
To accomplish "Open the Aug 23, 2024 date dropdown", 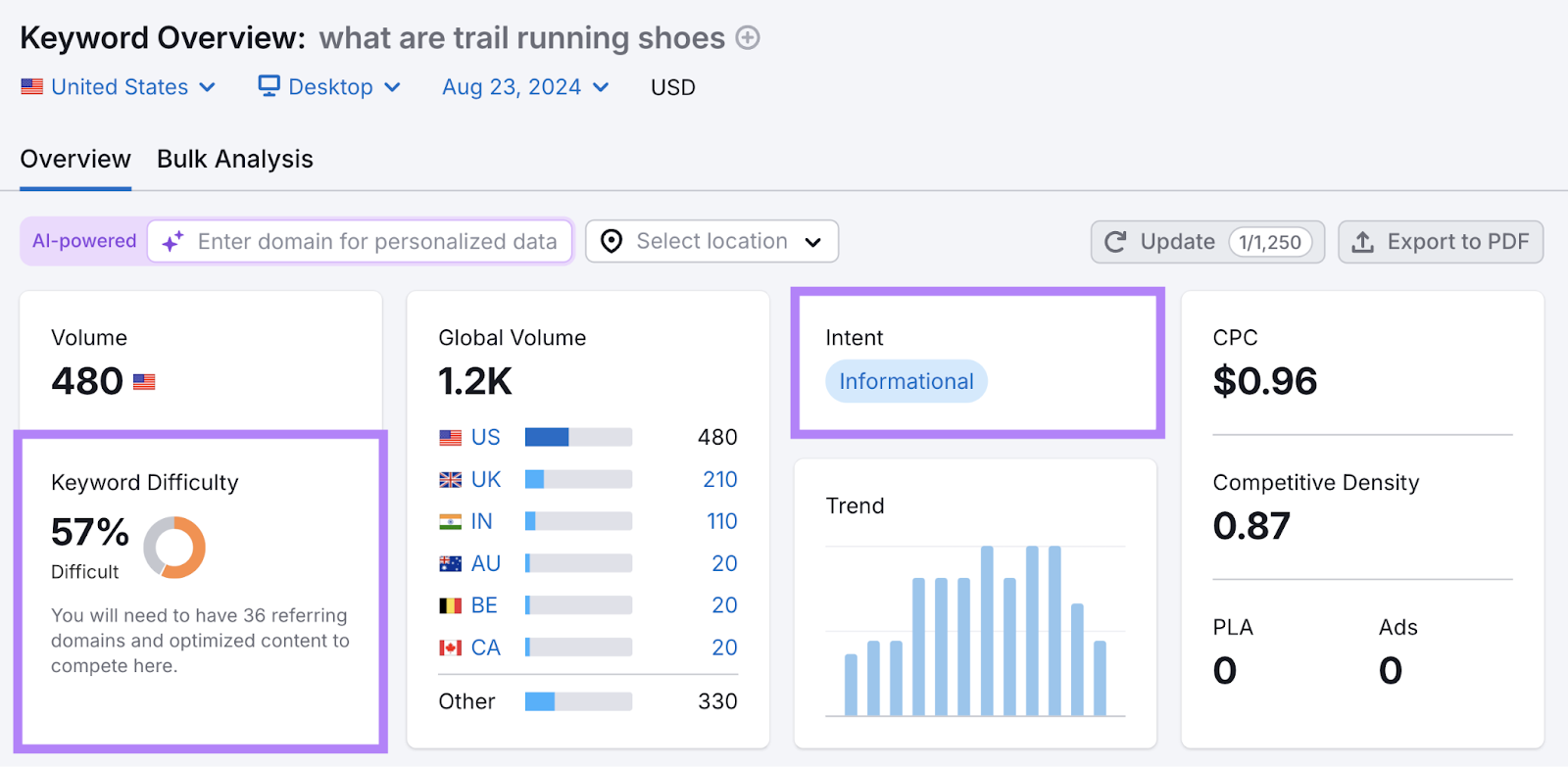I will (525, 87).
